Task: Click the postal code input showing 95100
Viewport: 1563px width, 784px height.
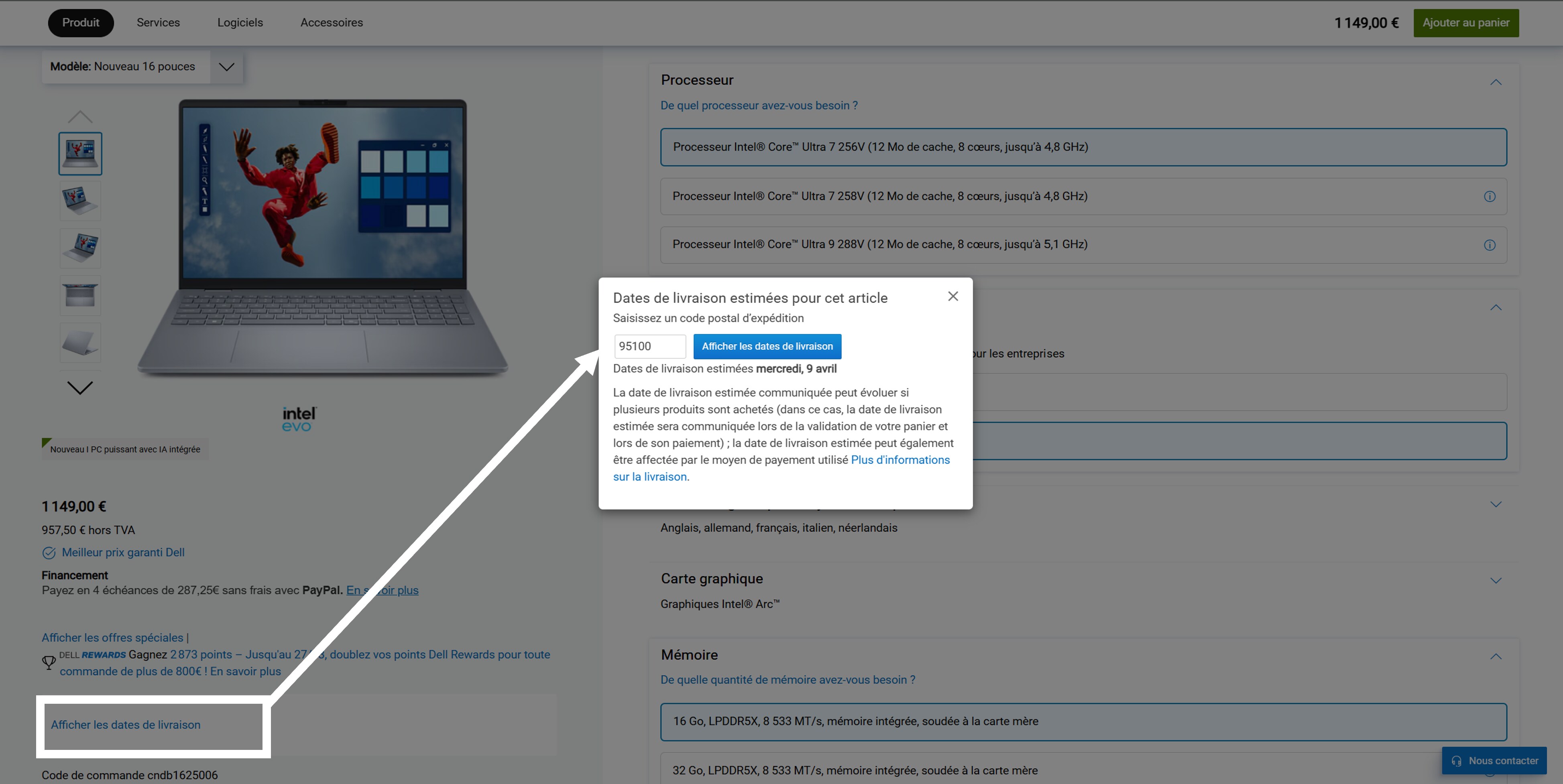Action: tap(650, 345)
